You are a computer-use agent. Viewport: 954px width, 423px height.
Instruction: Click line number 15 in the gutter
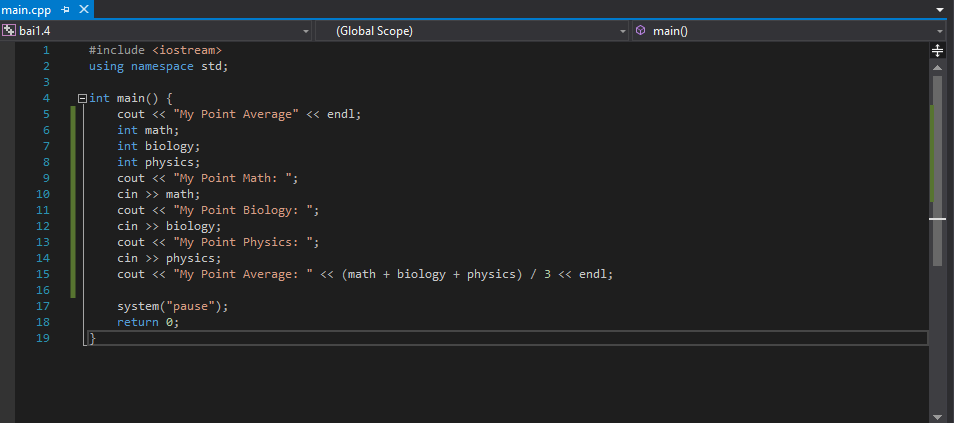pyautogui.click(x=43, y=274)
